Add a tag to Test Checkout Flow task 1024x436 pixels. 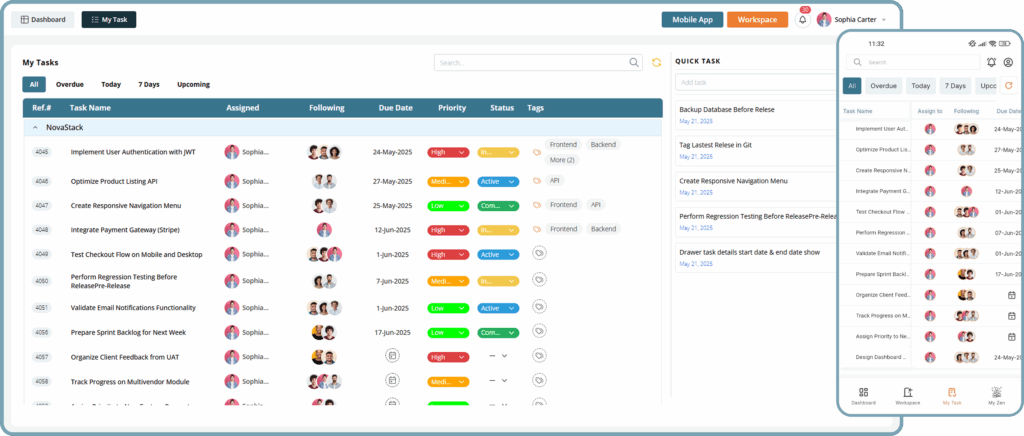coord(539,254)
